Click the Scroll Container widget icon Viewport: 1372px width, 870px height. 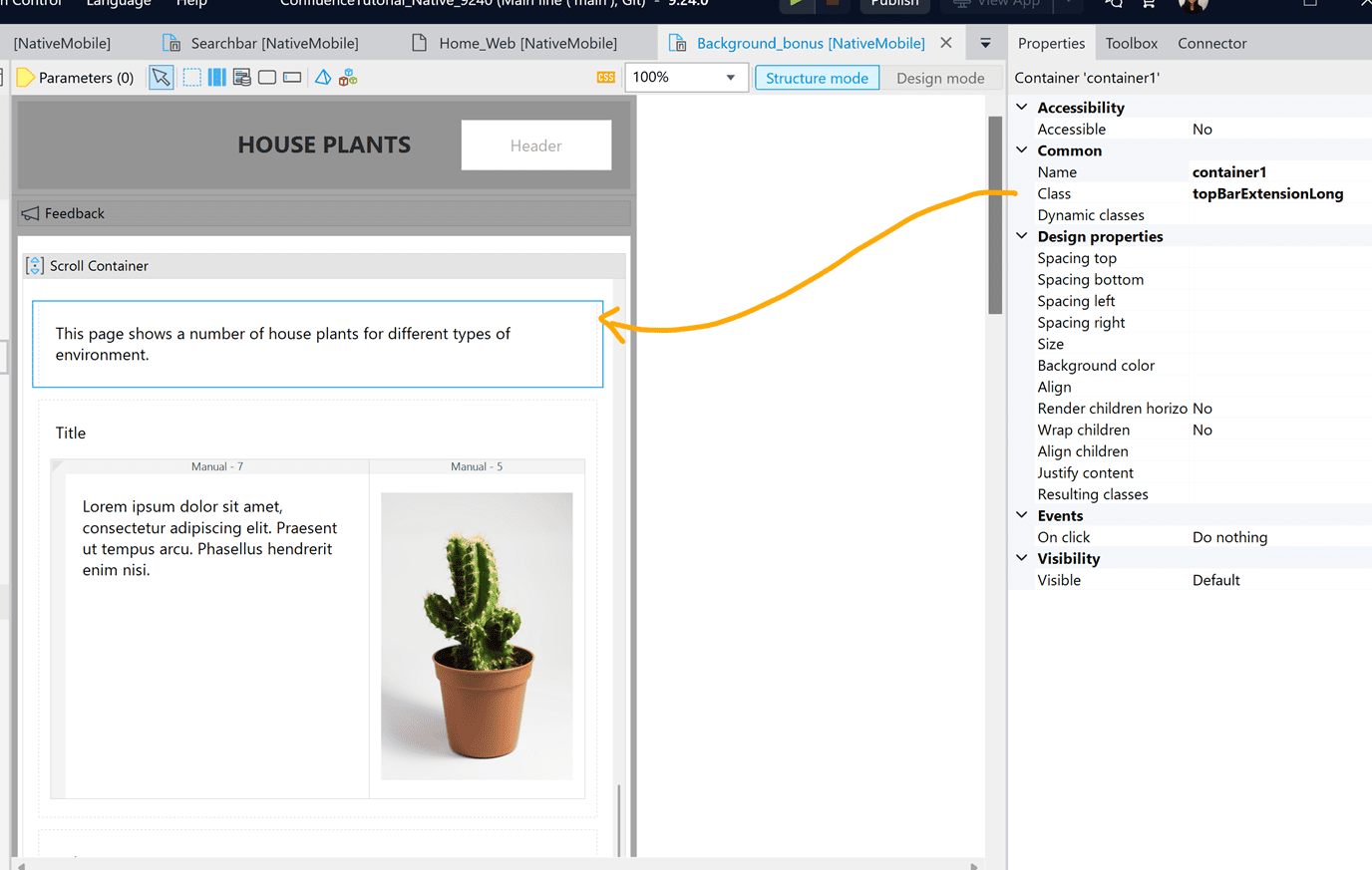click(35, 265)
